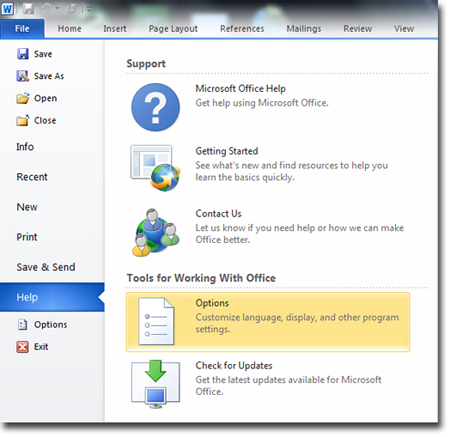Open the References ribbon tab
The height and width of the screenshot is (437, 450).
242,29
